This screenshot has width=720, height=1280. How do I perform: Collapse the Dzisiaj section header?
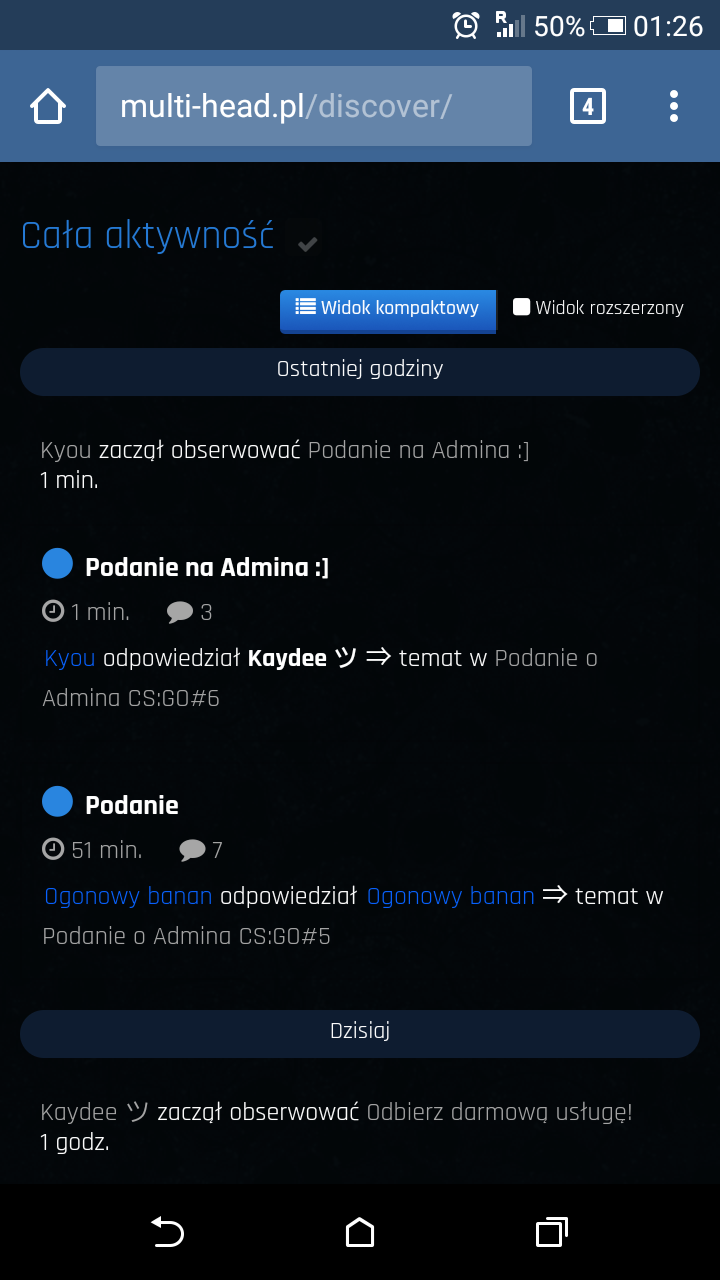(360, 1031)
